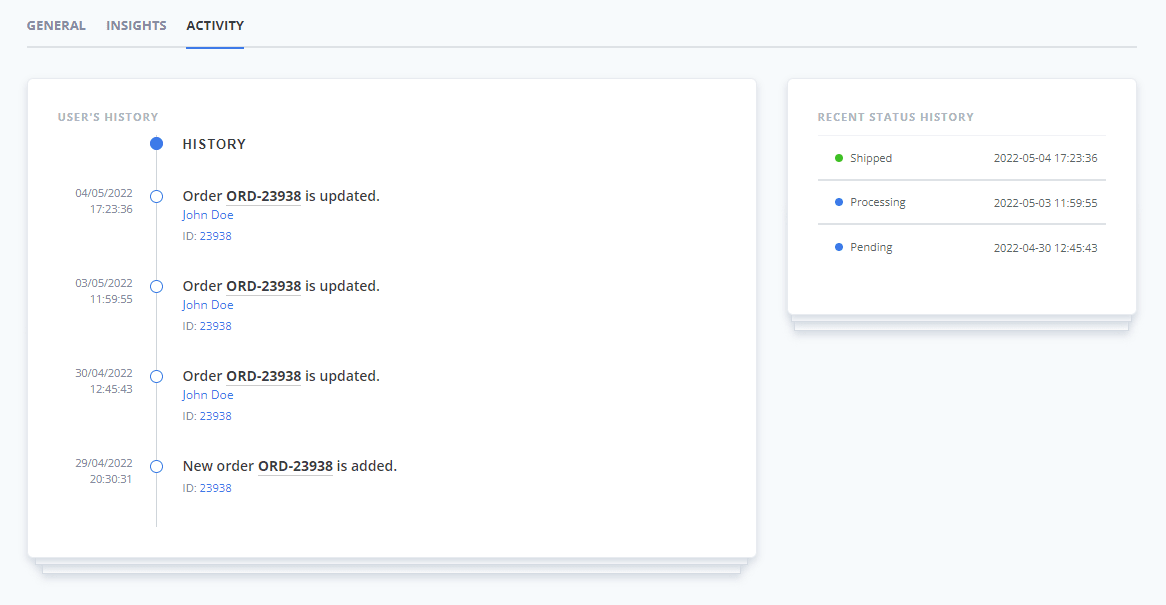Click the date label 03/05/2022 11:59:55

104,291
